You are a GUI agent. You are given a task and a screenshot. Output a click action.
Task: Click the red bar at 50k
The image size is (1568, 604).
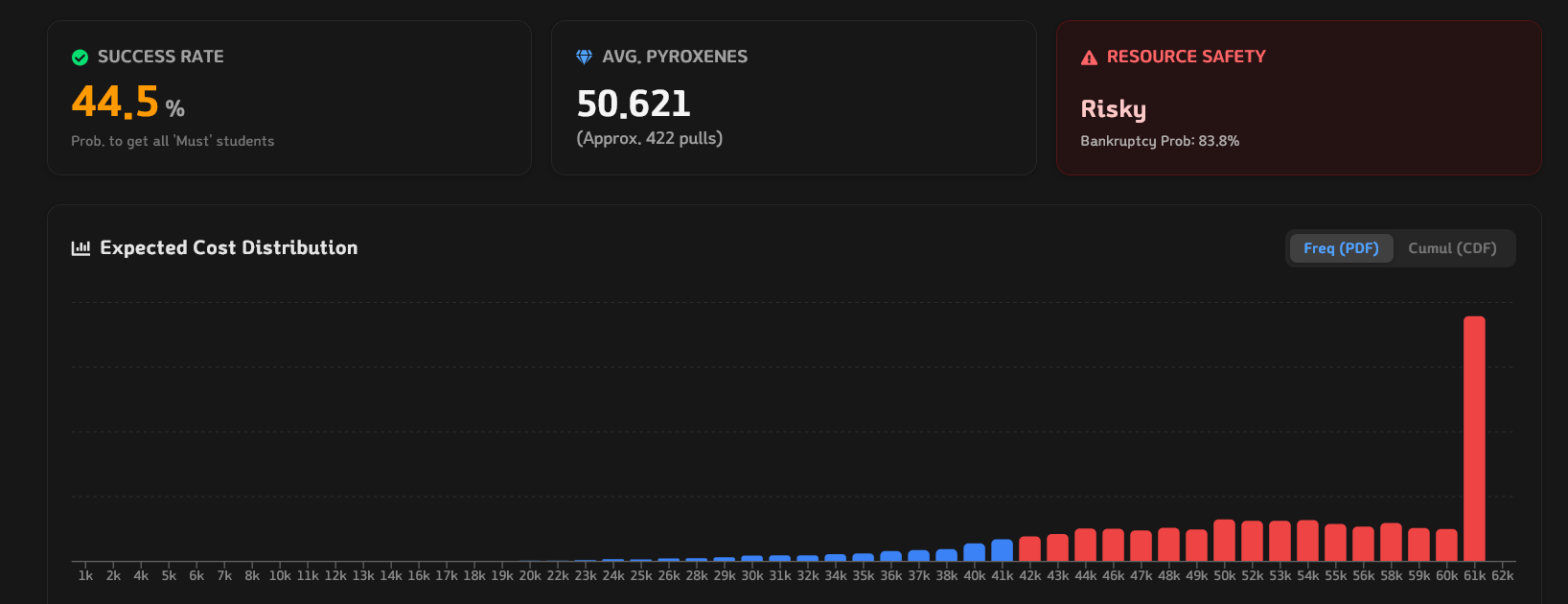[x=1225, y=540]
